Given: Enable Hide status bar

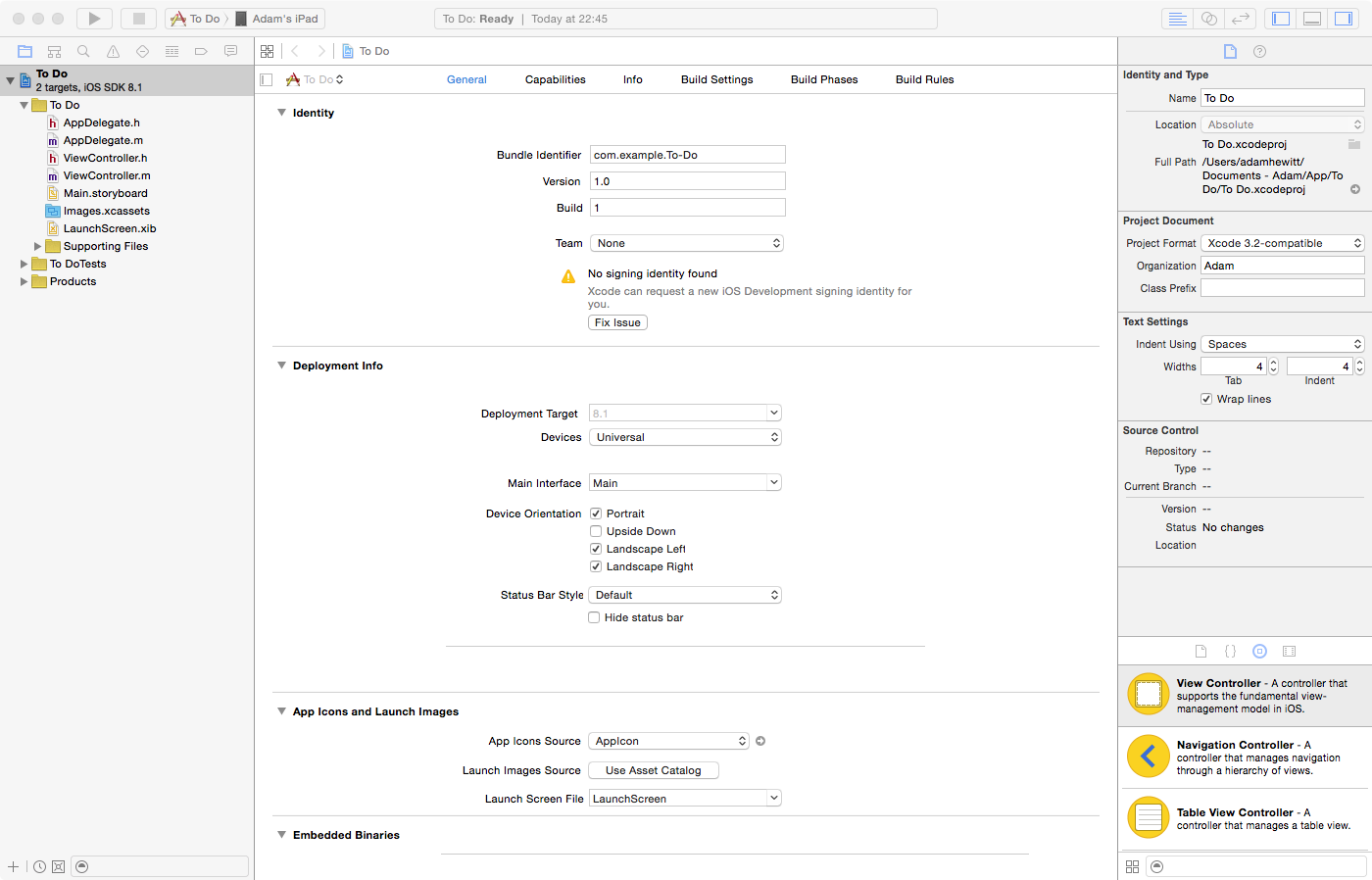Looking at the screenshot, I should pyautogui.click(x=594, y=617).
